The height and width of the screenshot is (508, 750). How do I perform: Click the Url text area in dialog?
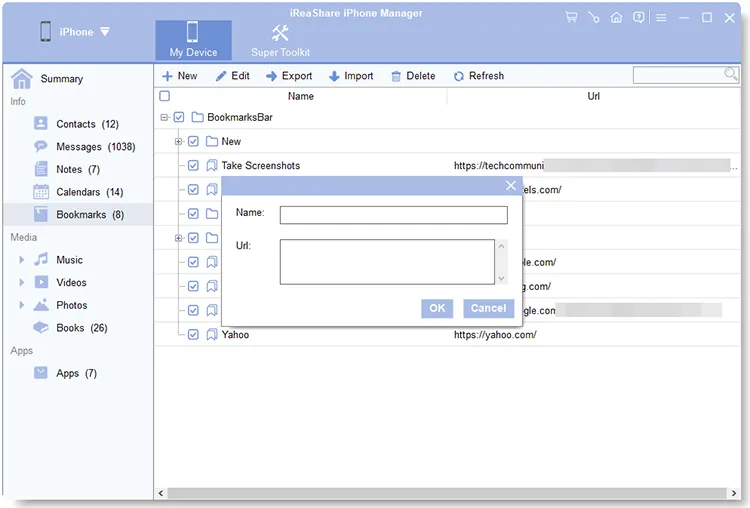click(387, 262)
